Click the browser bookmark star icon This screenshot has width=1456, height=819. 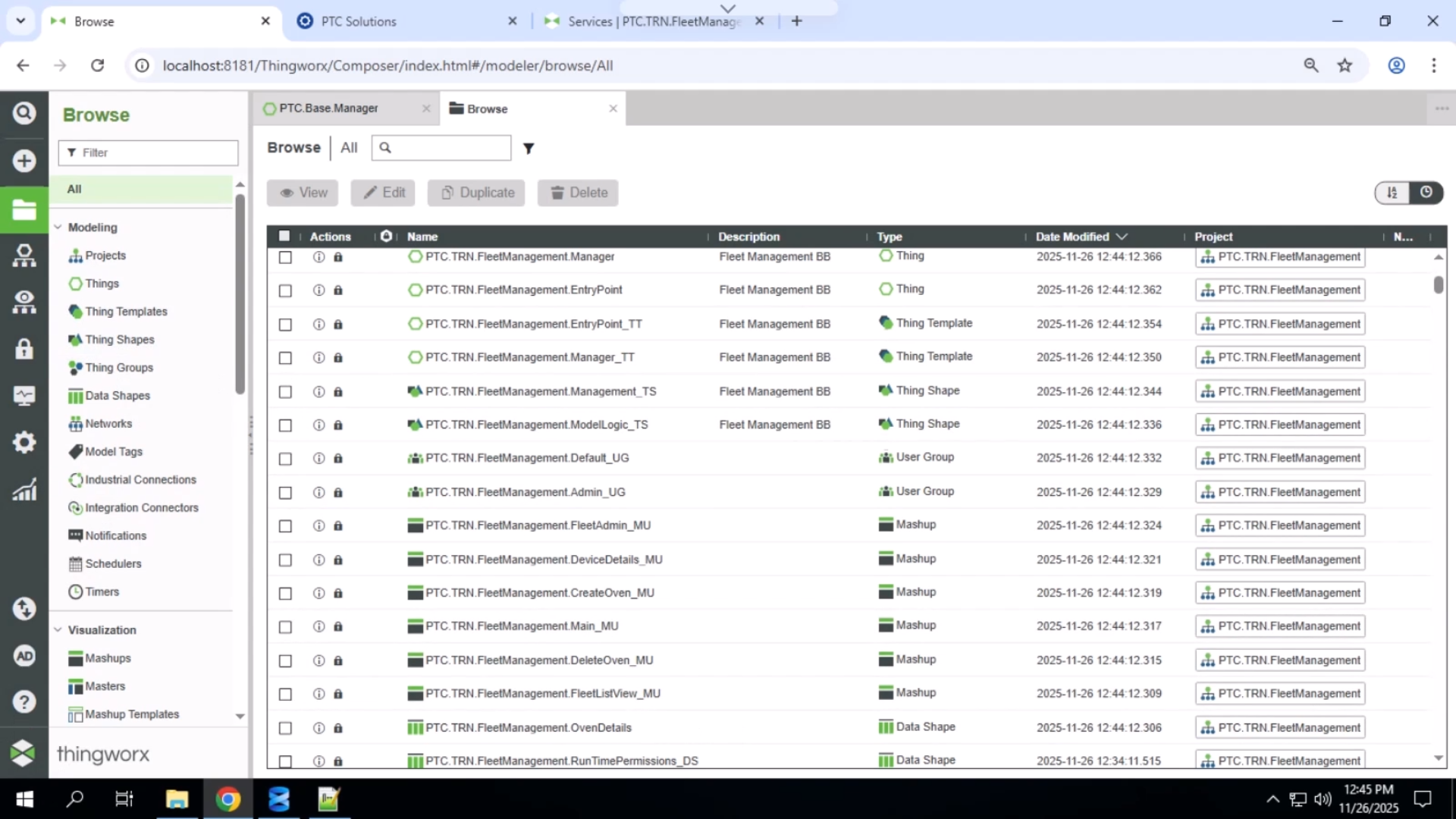point(1345,66)
